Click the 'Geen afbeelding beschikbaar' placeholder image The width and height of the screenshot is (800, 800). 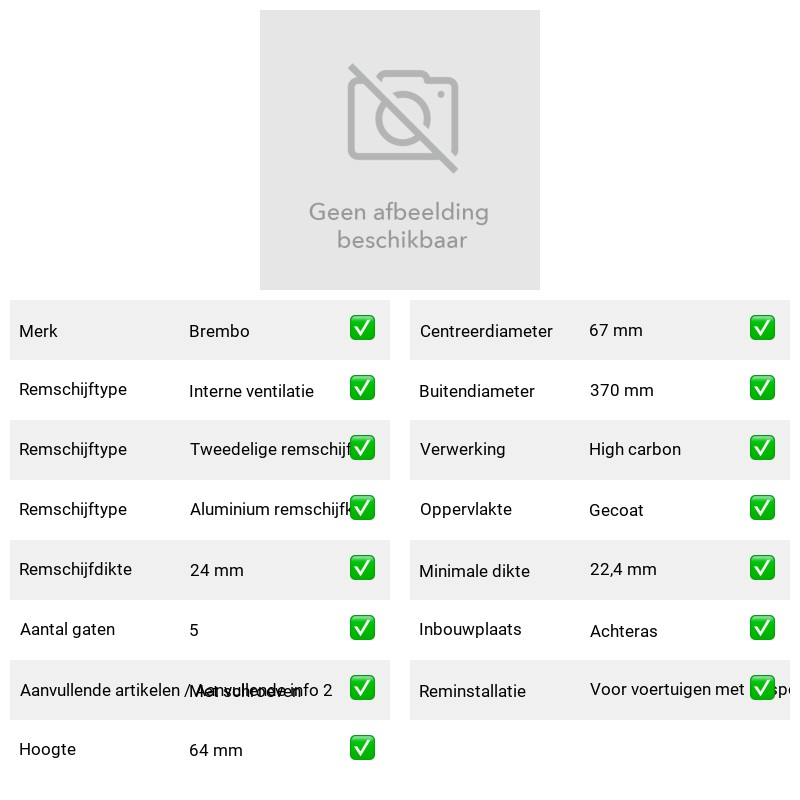(400, 150)
